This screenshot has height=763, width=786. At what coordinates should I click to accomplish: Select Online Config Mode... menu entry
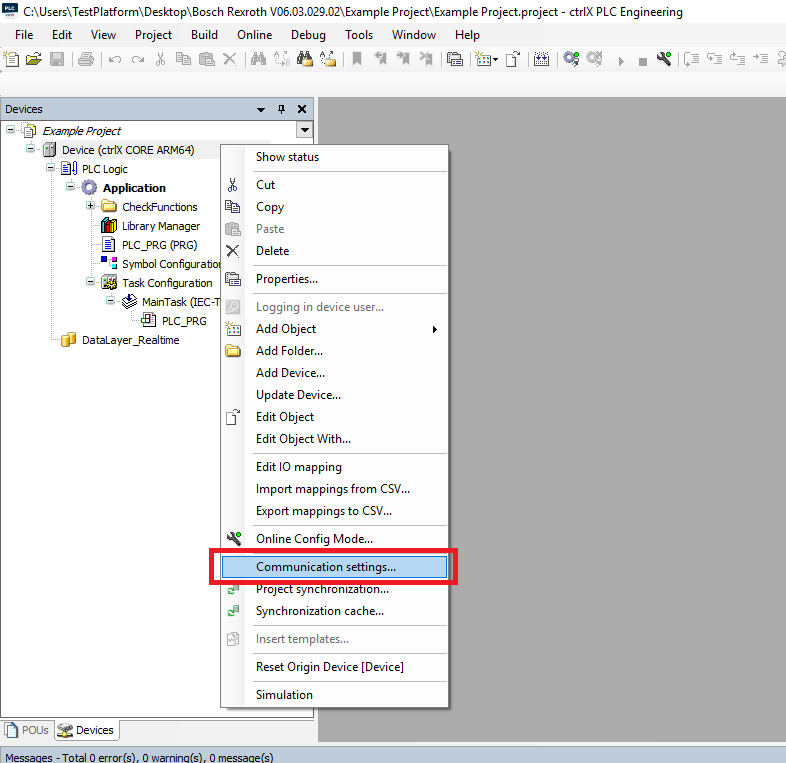(x=314, y=539)
